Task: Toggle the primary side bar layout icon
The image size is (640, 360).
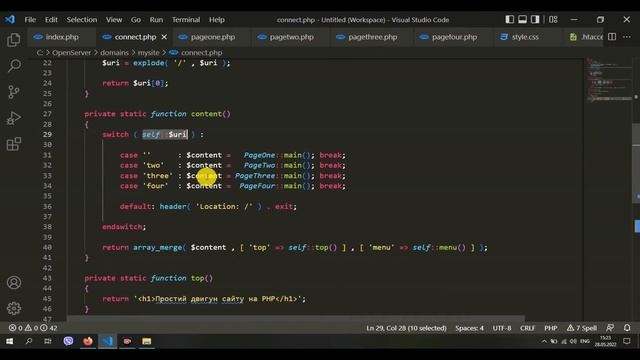Action: pos(509,19)
